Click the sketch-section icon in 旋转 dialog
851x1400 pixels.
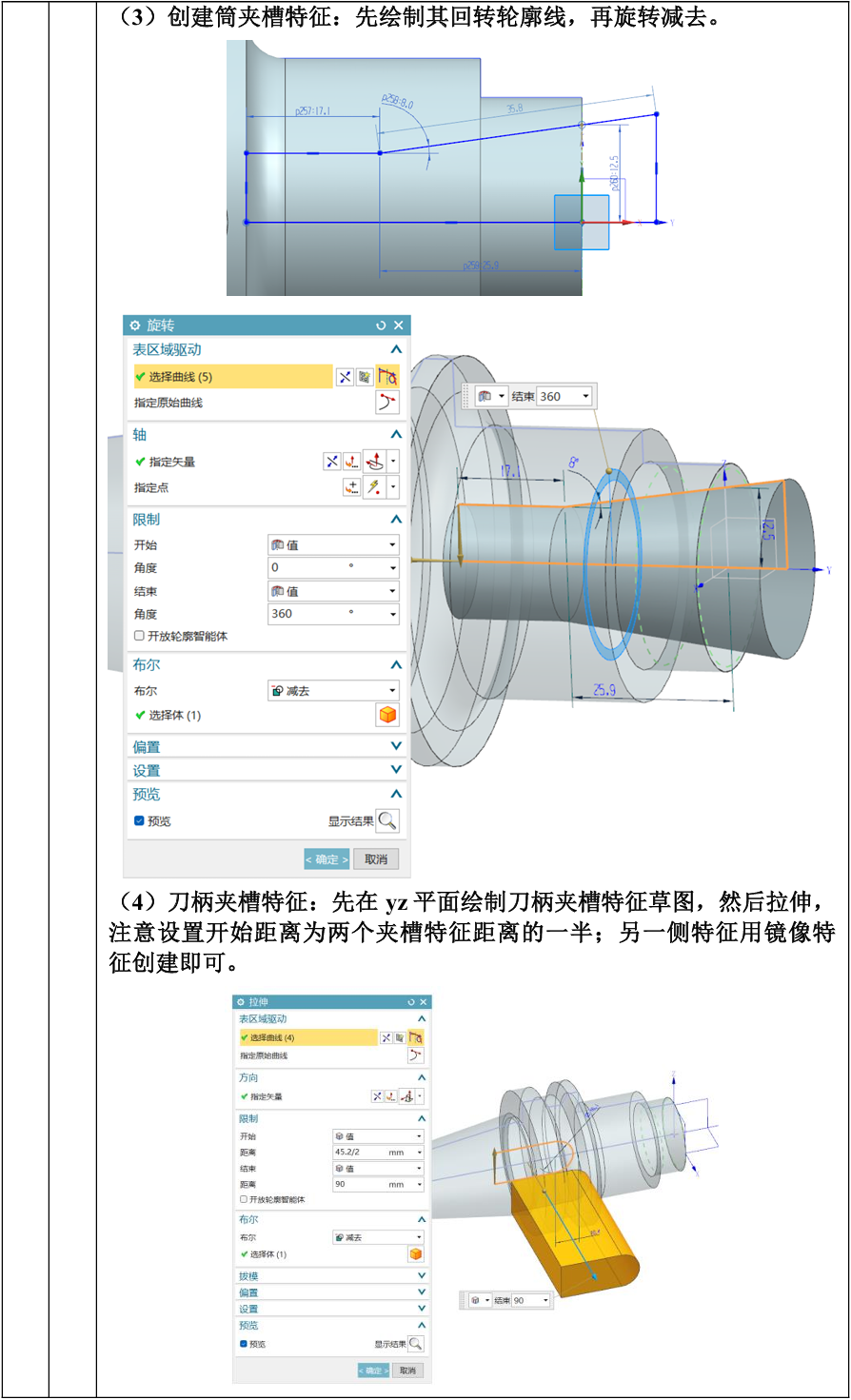345,377
